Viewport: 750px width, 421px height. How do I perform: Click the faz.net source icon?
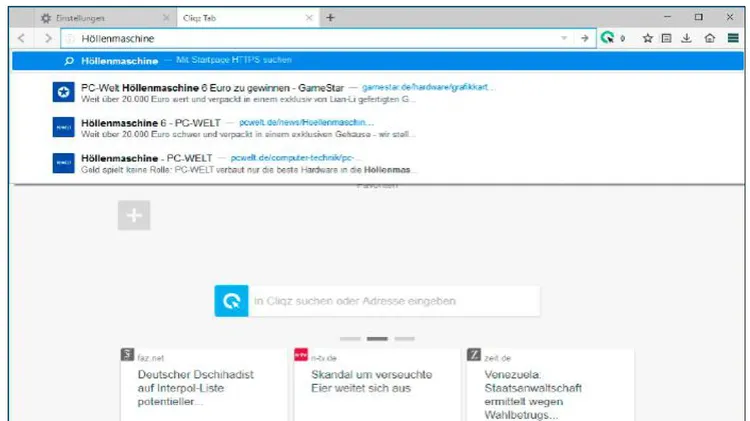127,355
